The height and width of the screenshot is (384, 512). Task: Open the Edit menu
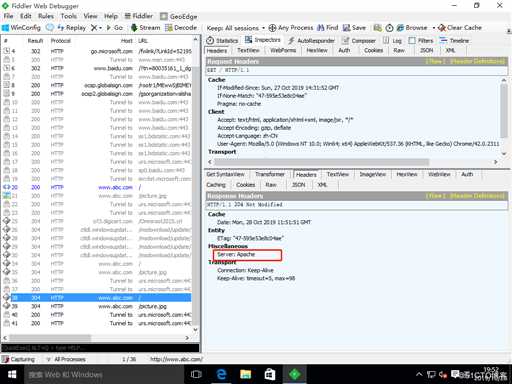(x=26, y=16)
